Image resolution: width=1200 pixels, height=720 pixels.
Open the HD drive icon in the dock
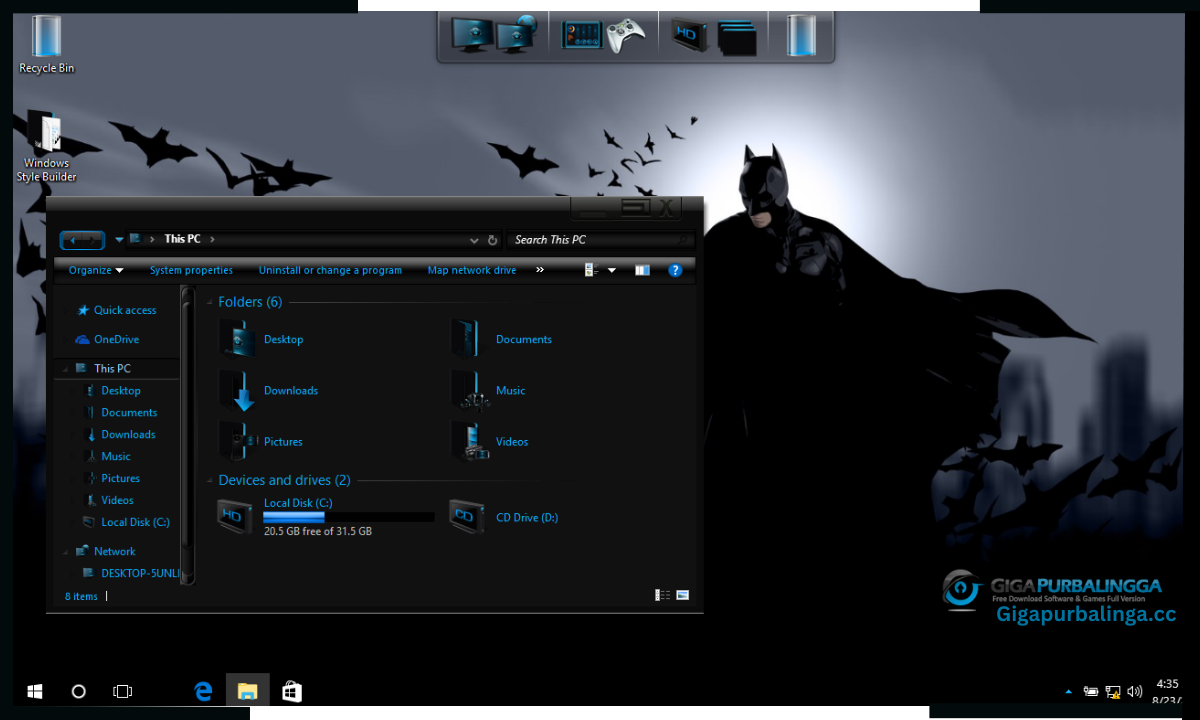click(689, 36)
